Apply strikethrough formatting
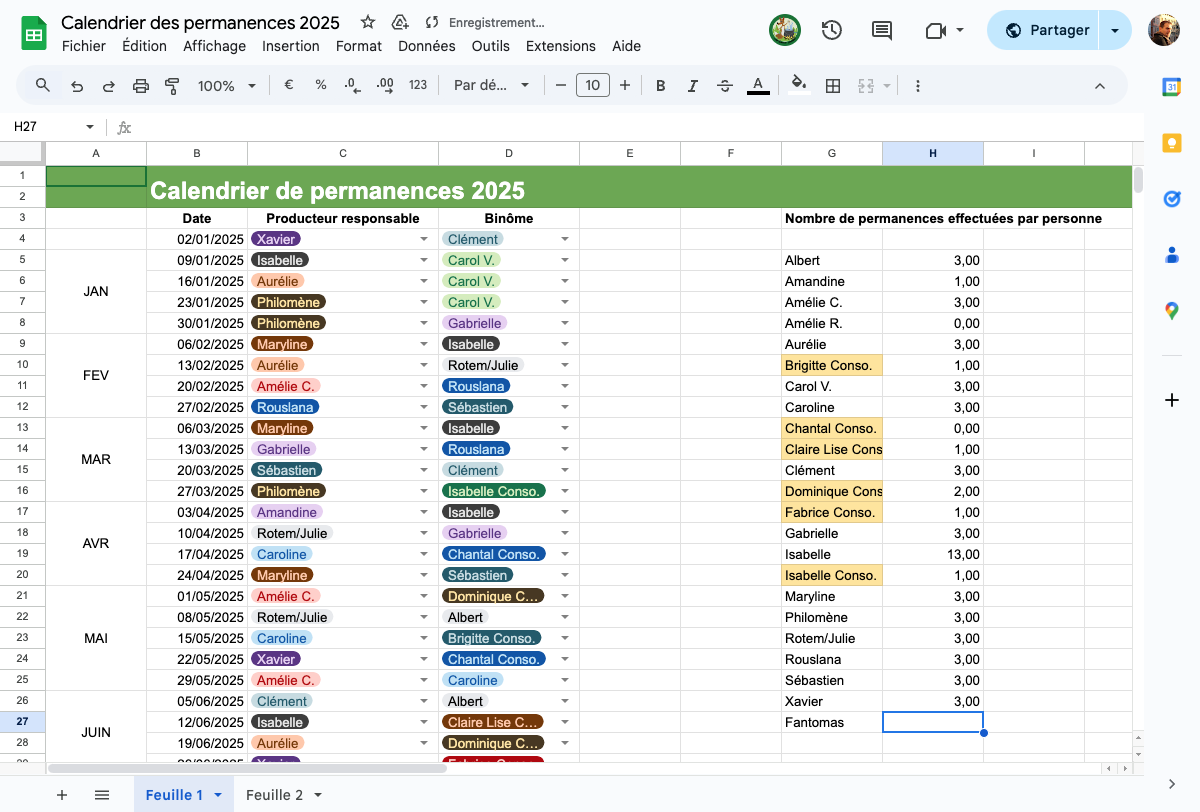This screenshot has height=812, width=1200. click(725, 86)
